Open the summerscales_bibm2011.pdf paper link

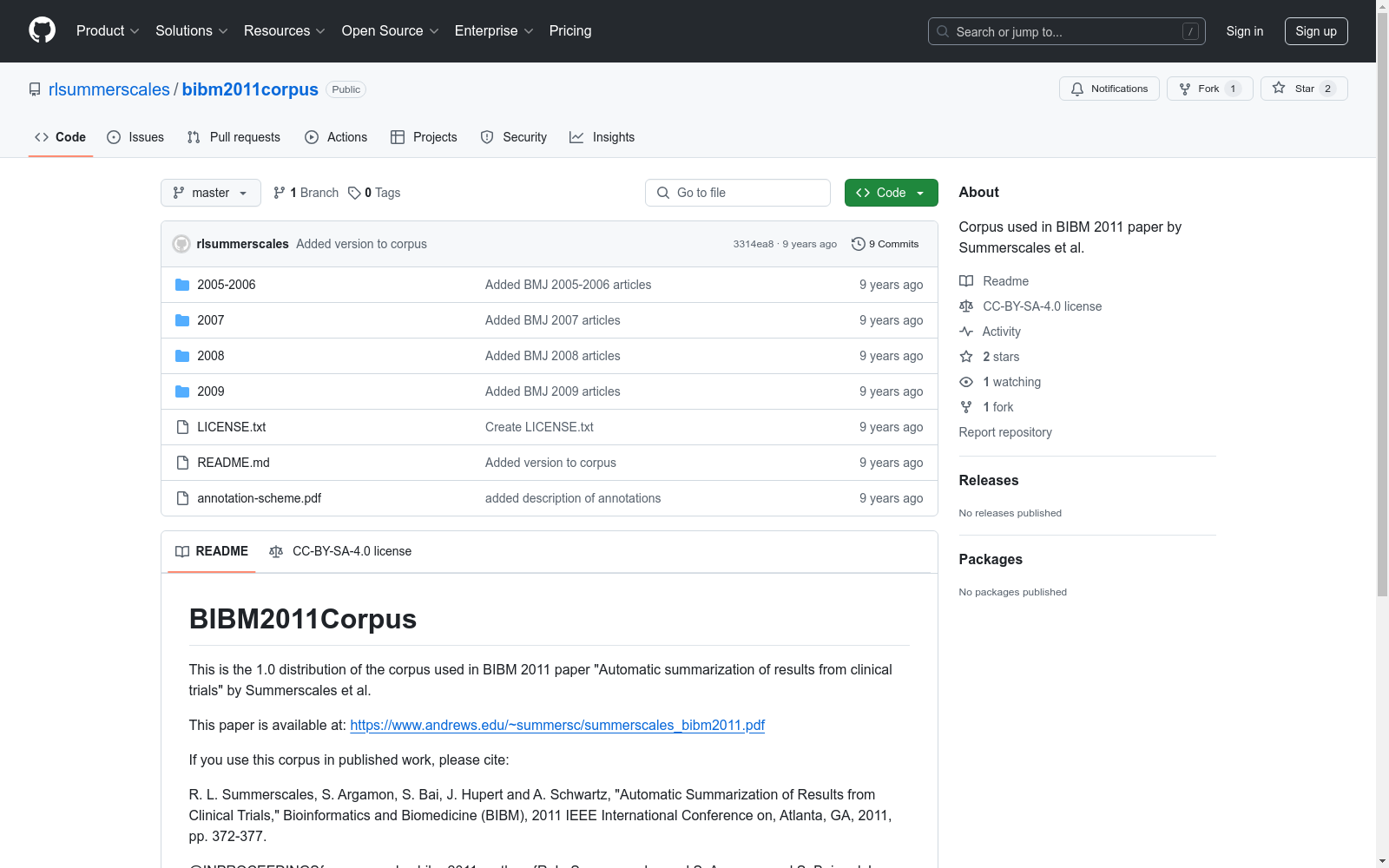tap(557, 726)
